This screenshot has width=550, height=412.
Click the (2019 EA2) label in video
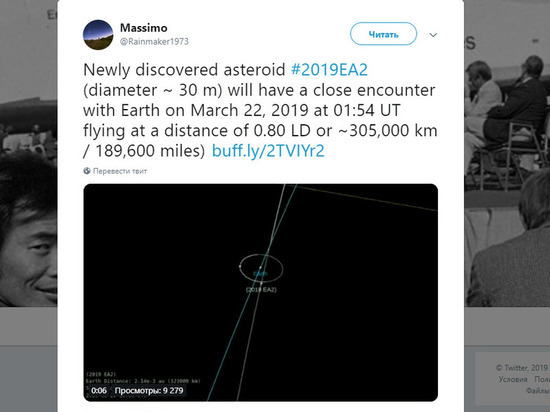261,290
